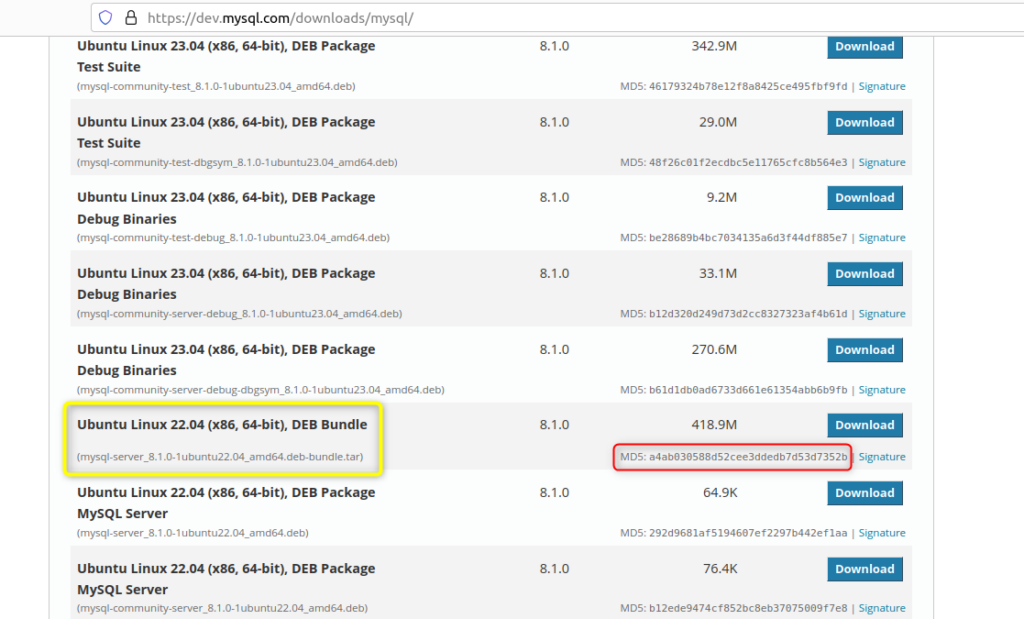Download the 64.9K MySQL Server package
The width and height of the screenshot is (1024, 619).
pos(864,493)
